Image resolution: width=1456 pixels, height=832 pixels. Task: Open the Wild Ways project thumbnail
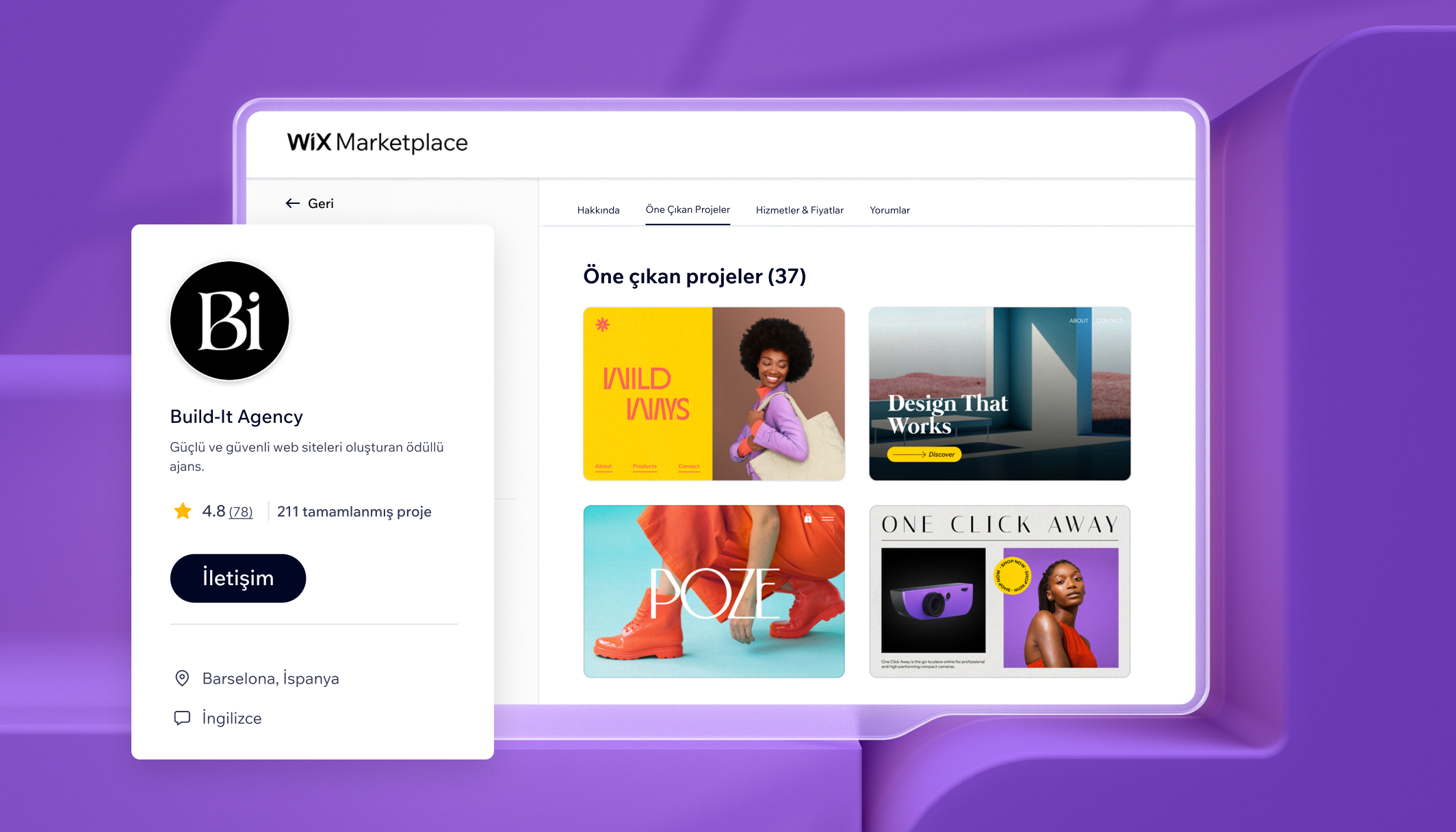[x=714, y=394]
